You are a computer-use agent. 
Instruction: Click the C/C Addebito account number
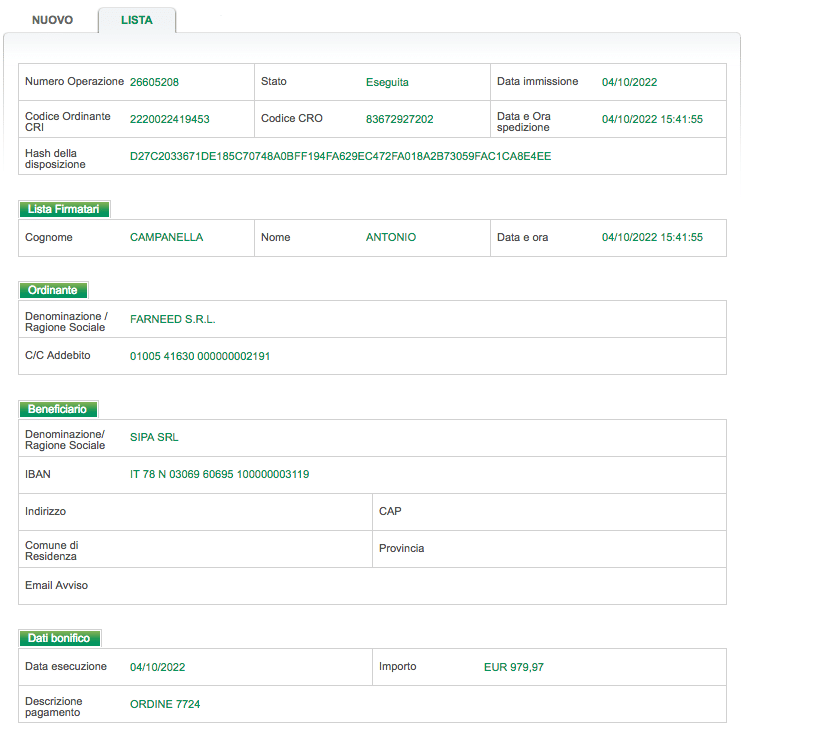click(x=200, y=356)
